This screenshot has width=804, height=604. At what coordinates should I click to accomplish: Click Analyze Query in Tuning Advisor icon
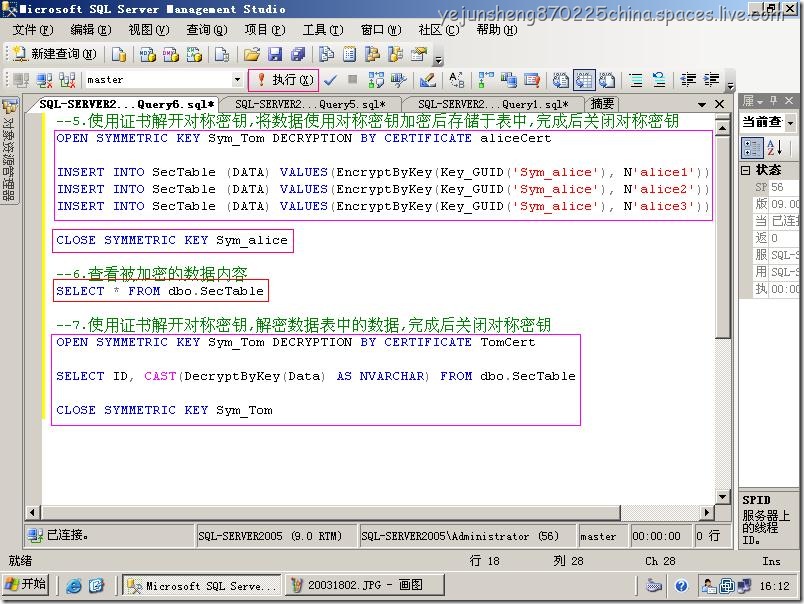tap(399, 80)
